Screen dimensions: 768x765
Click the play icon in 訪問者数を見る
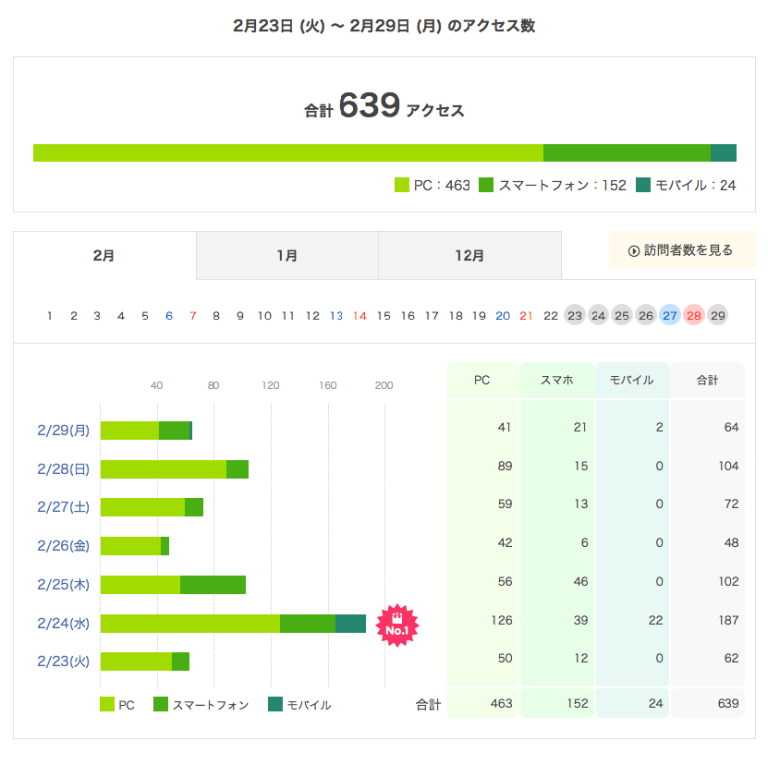point(634,251)
